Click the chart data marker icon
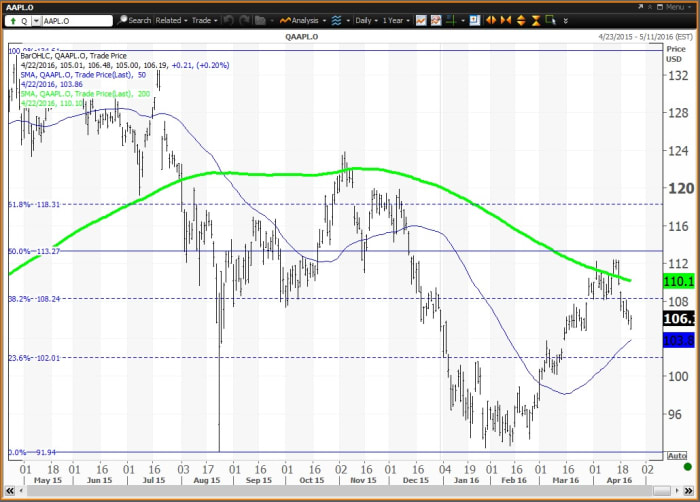The height and width of the screenshot is (502, 700). [475, 21]
